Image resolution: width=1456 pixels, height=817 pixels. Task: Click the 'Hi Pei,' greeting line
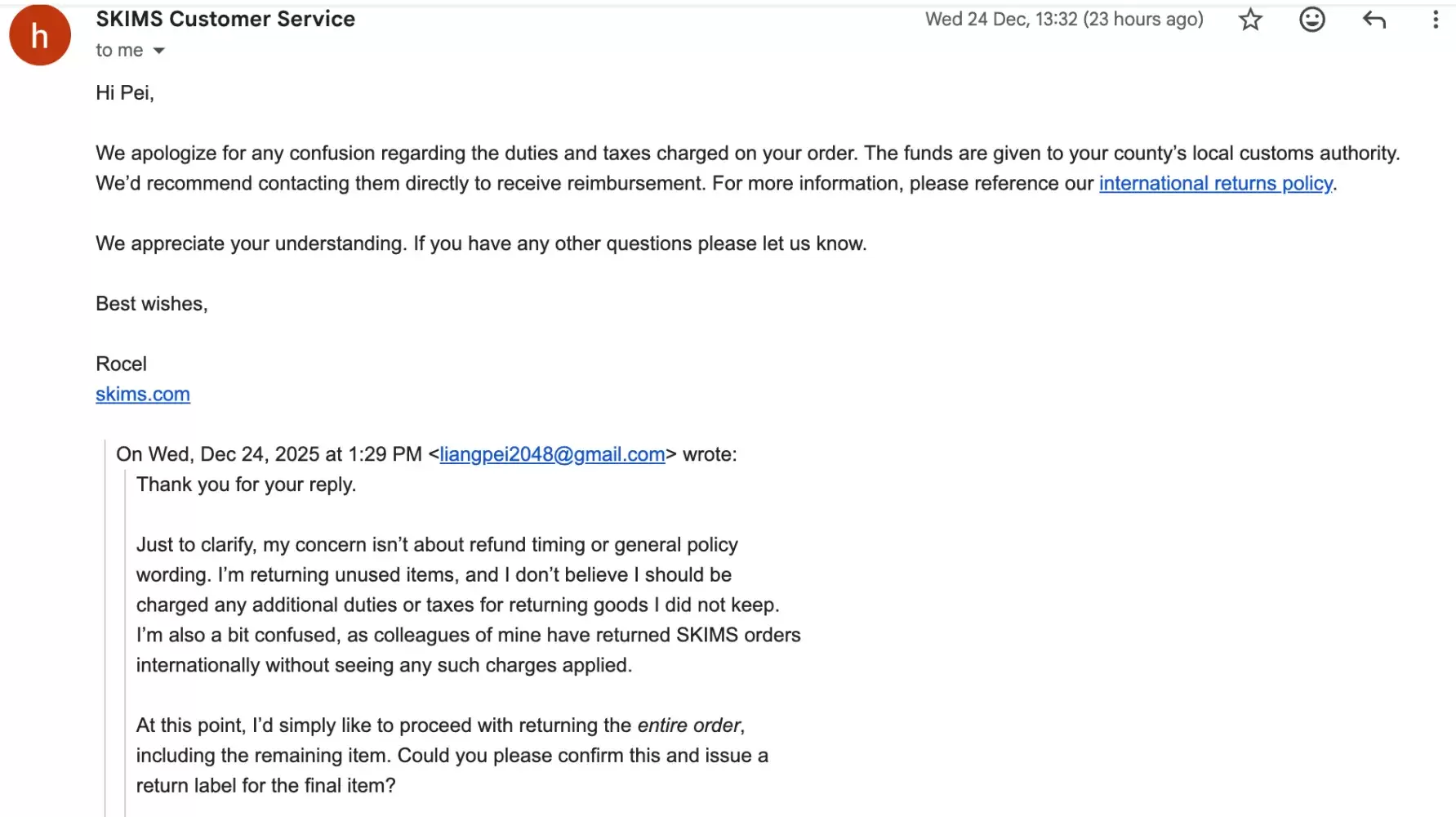[x=125, y=92]
